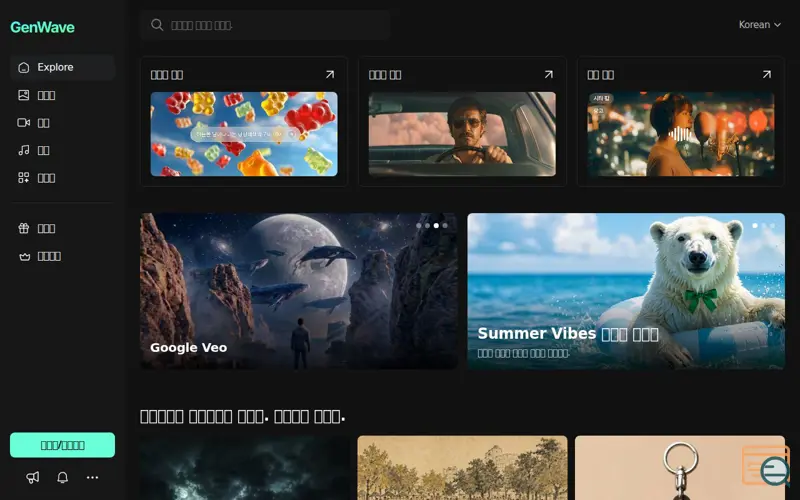This screenshot has height=500, width=800.
Task: Select second carousel dot on Summer Vibes banner
Action: click(x=764, y=226)
